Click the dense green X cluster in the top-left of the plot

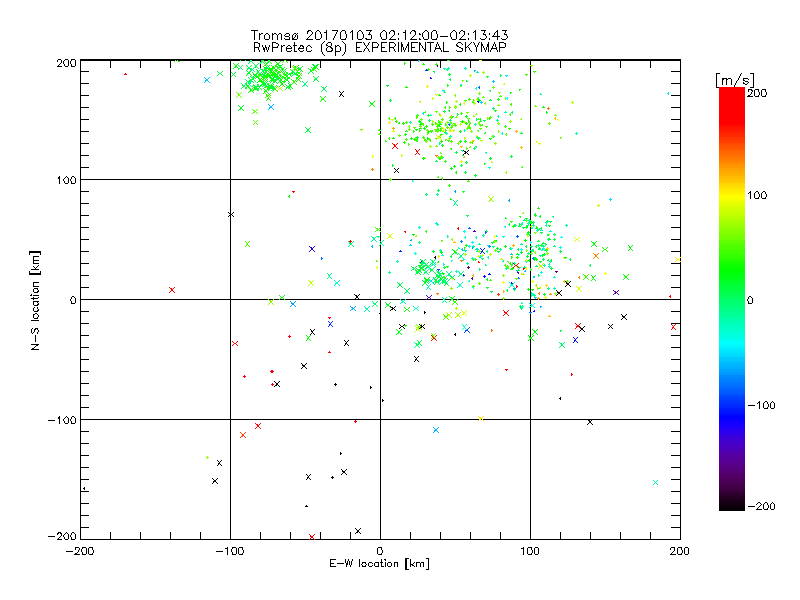(271, 78)
